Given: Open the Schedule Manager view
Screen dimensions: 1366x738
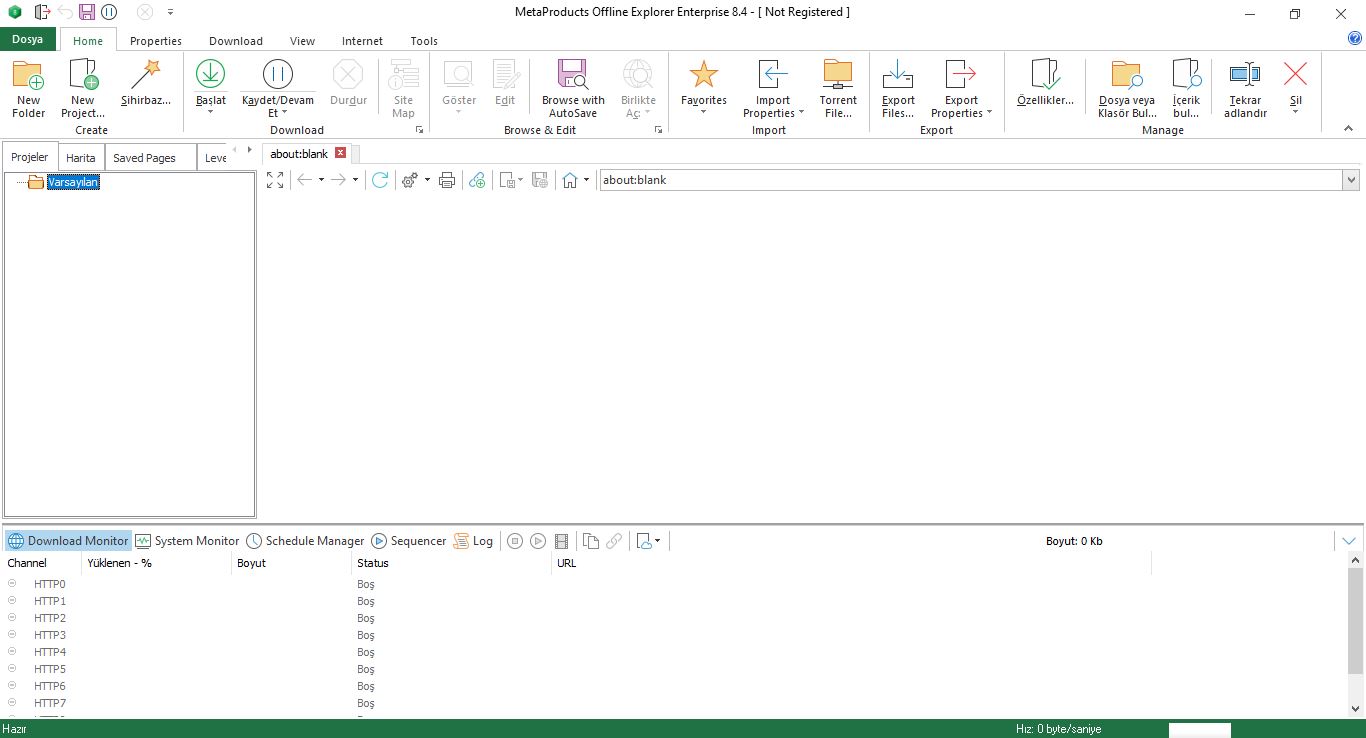Looking at the screenshot, I should coord(305,541).
